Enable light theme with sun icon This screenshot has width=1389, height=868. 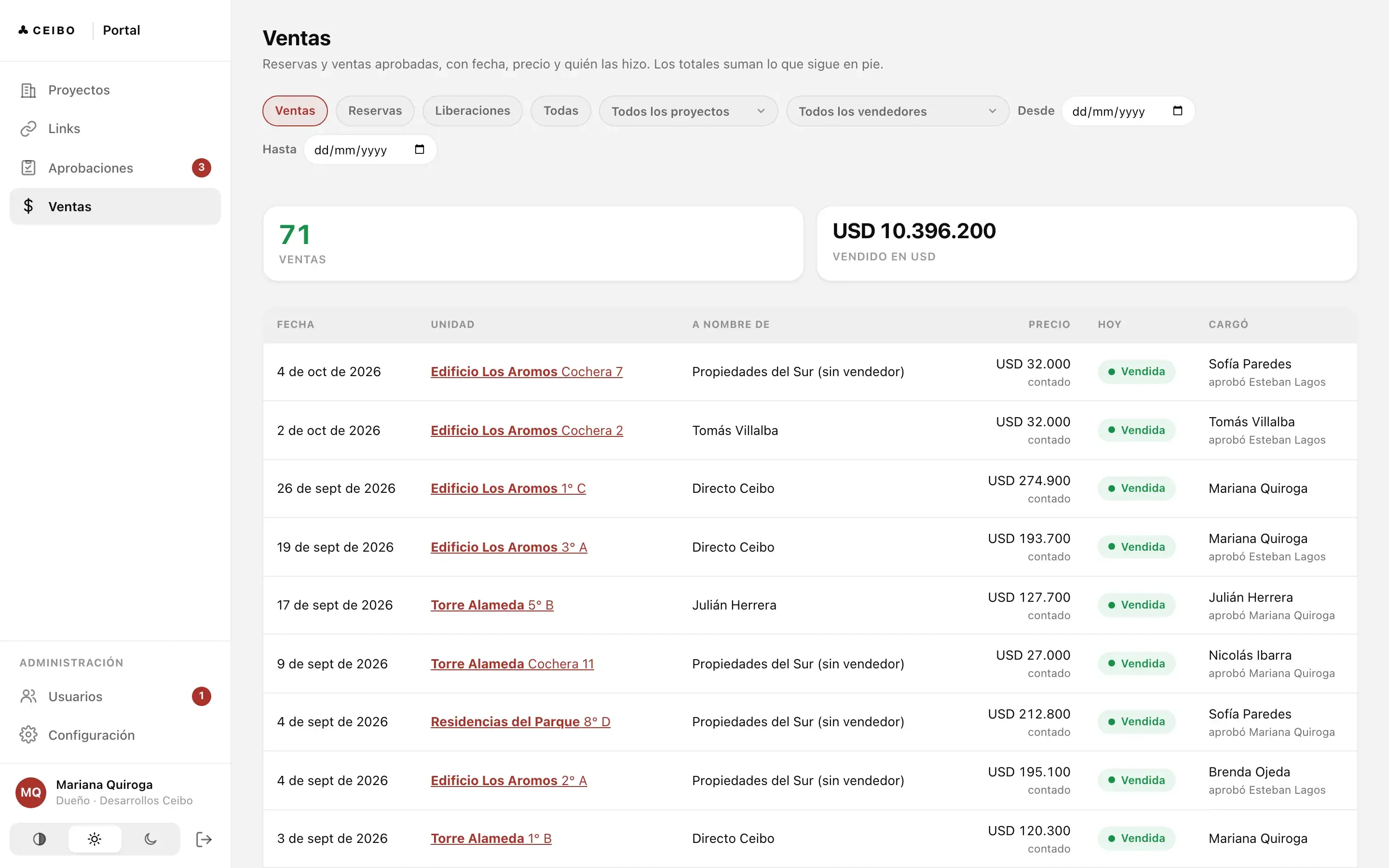[95, 839]
